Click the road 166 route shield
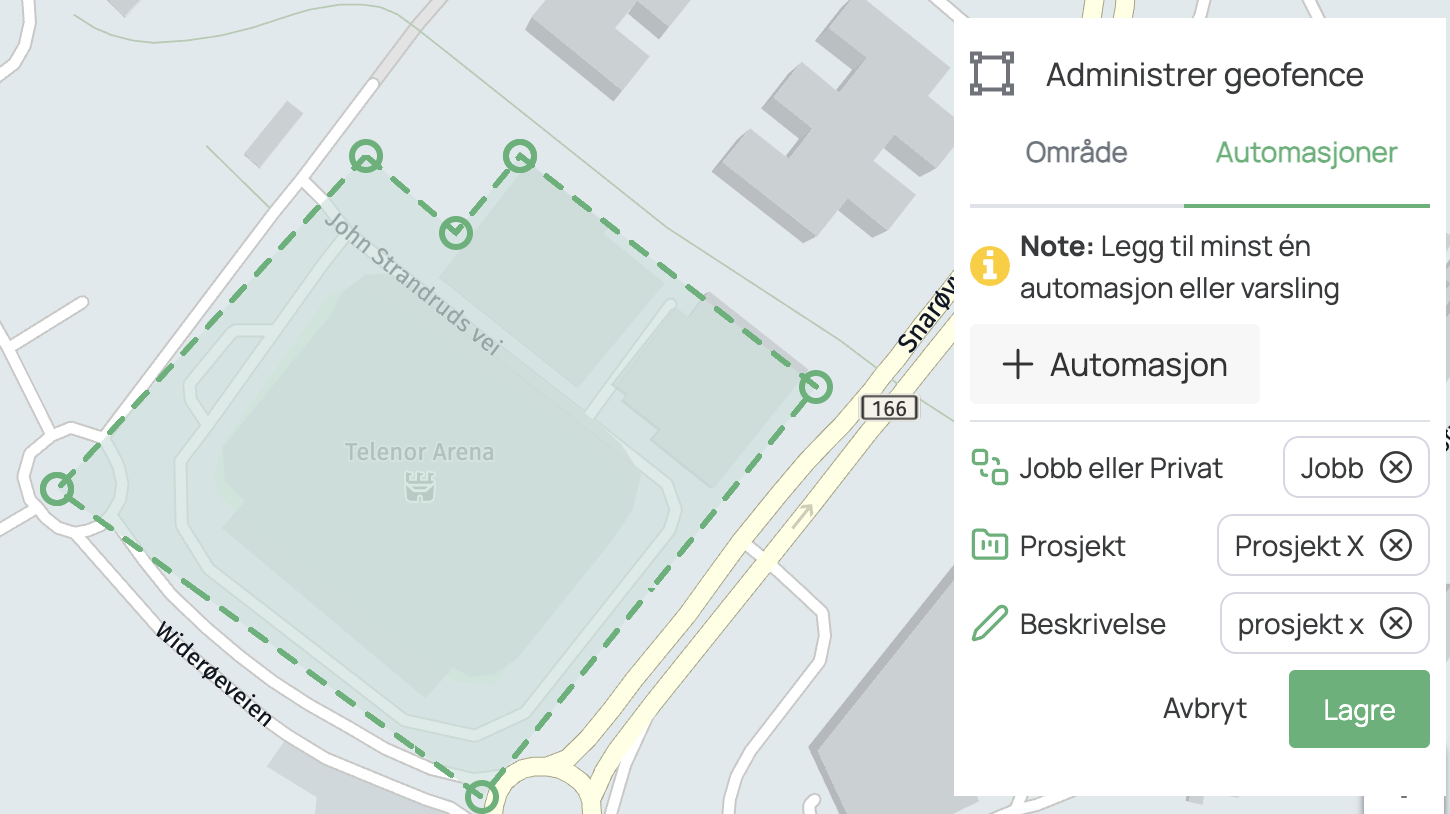1450x814 pixels. [x=889, y=408]
